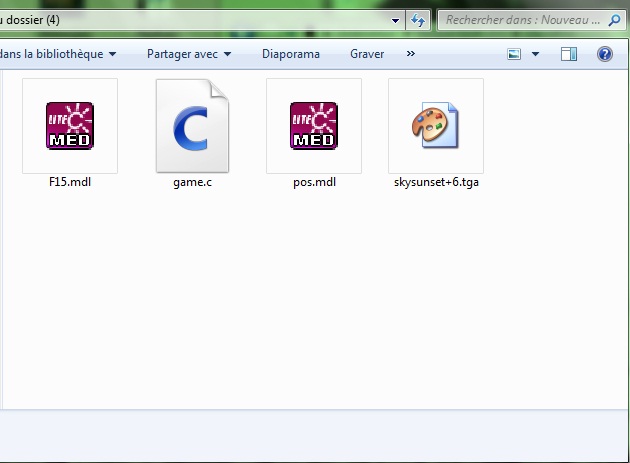Click the 'dossier (4)' address bar path
630x463 pixels.
pyautogui.click(x=31, y=20)
